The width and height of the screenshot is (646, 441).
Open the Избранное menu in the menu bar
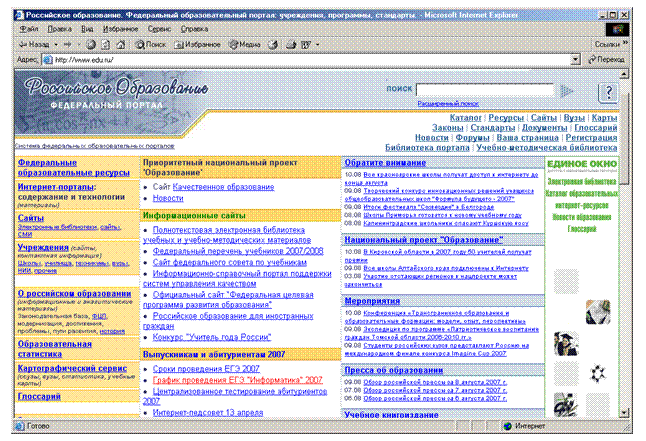(x=120, y=29)
